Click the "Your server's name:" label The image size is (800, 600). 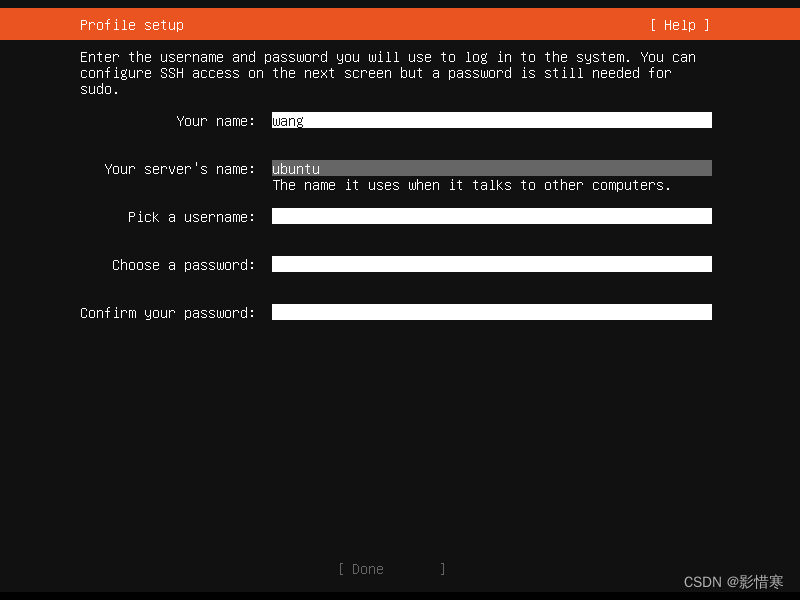point(180,169)
